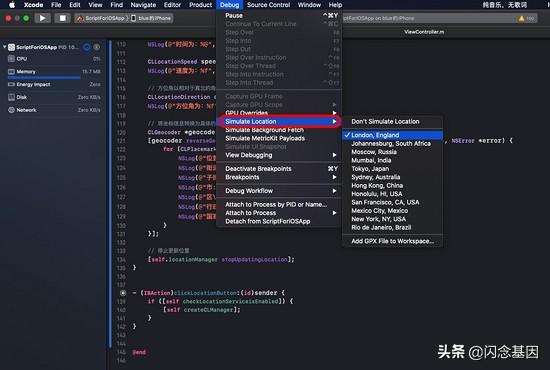The image size is (550, 370).
Task: Select the CPU gauge icon
Action: coord(11,59)
